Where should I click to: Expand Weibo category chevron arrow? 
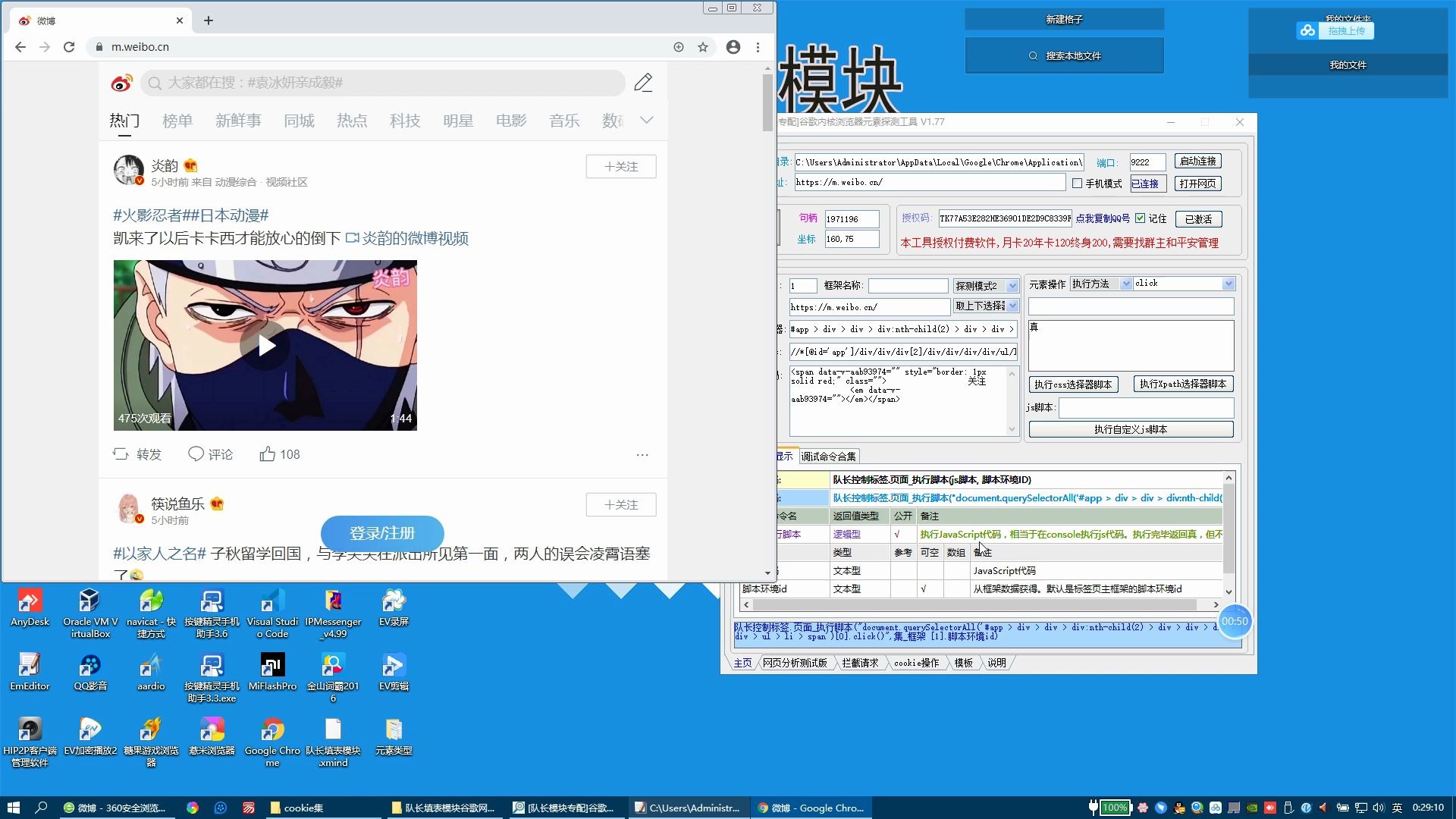point(646,120)
